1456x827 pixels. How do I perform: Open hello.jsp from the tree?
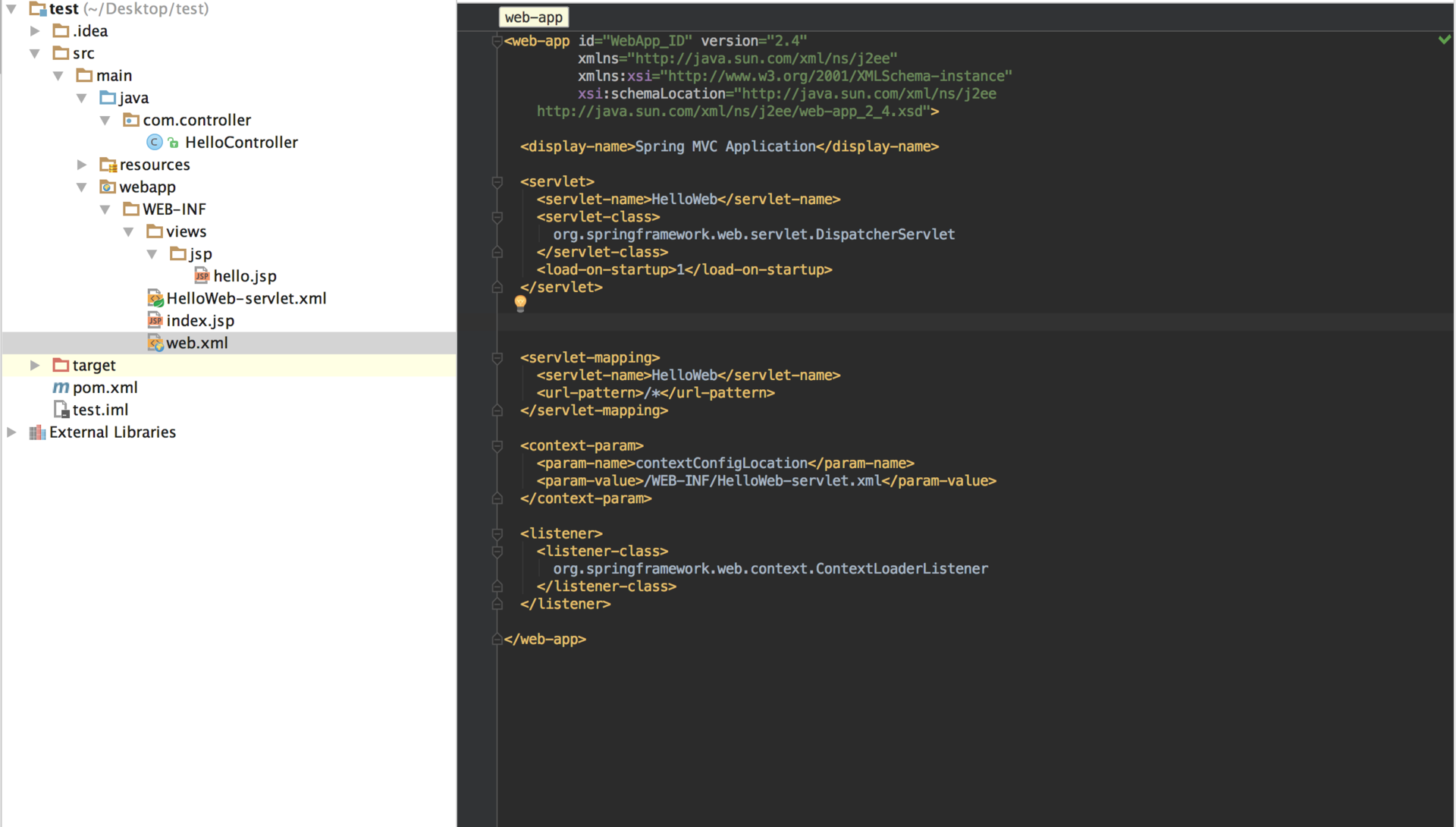coord(245,276)
